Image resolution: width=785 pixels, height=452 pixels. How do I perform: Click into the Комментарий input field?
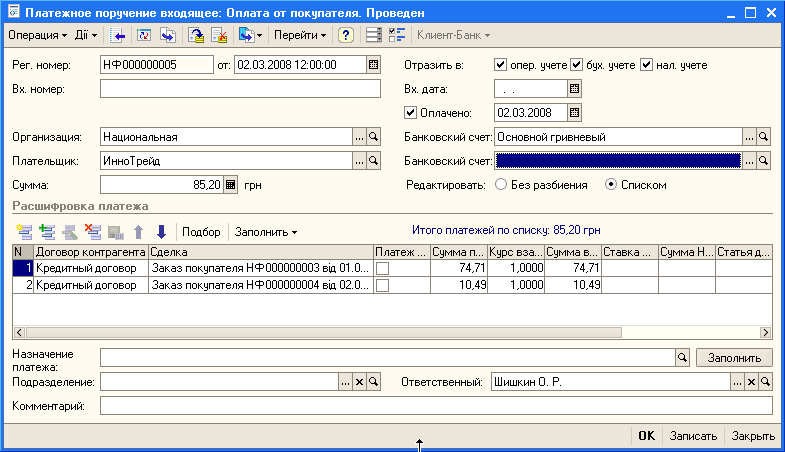[x=436, y=406]
